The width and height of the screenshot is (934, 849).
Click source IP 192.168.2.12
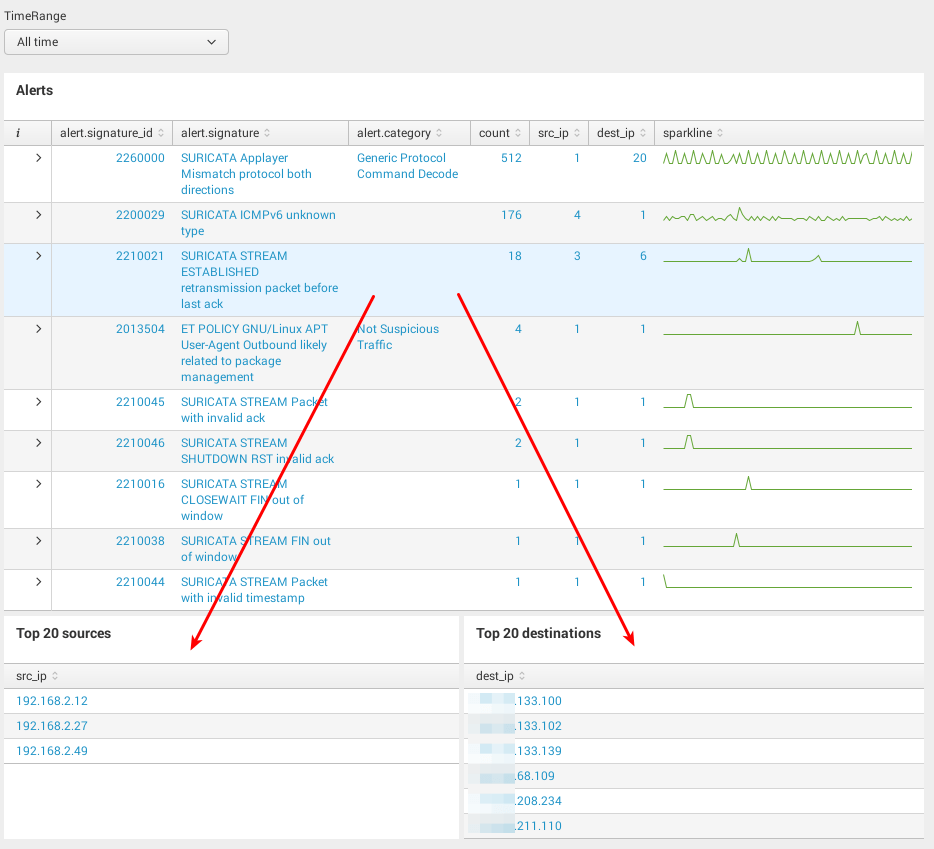tap(52, 701)
